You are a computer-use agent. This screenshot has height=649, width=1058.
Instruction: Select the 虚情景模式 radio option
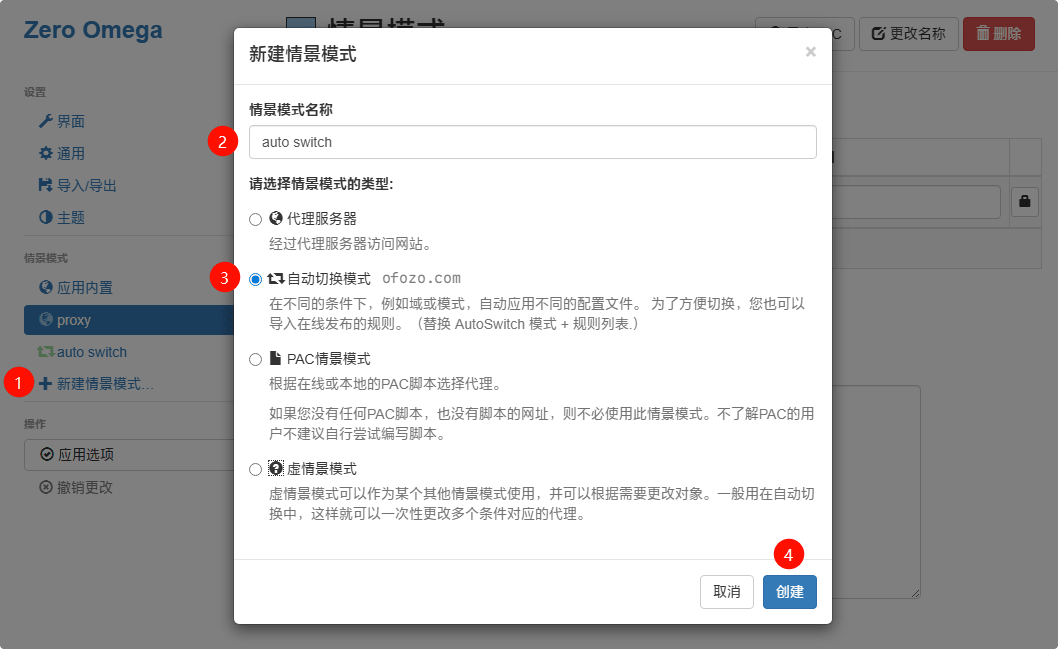[x=256, y=469]
